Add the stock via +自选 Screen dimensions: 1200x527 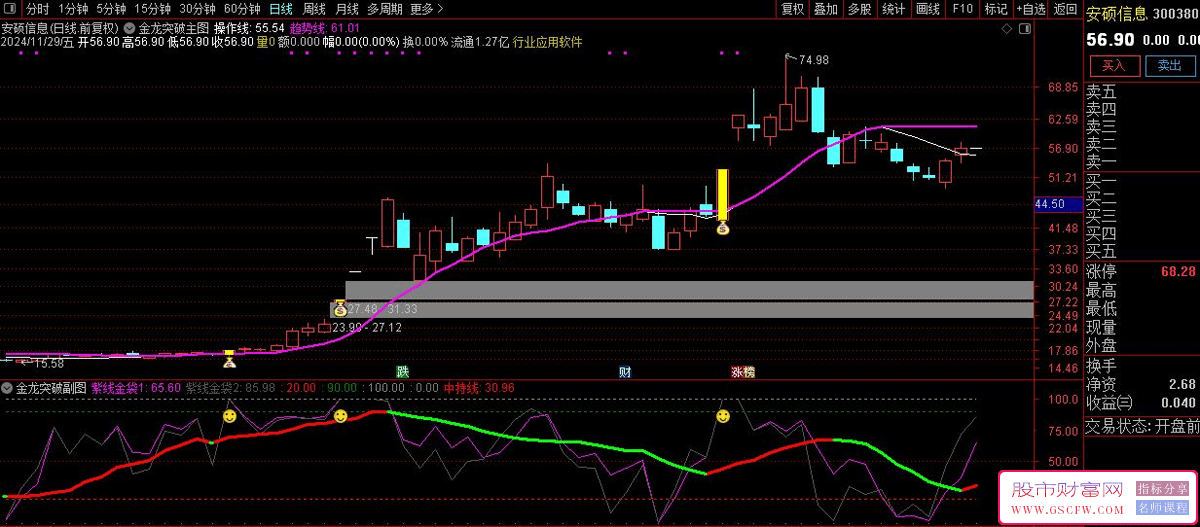(x=1029, y=9)
